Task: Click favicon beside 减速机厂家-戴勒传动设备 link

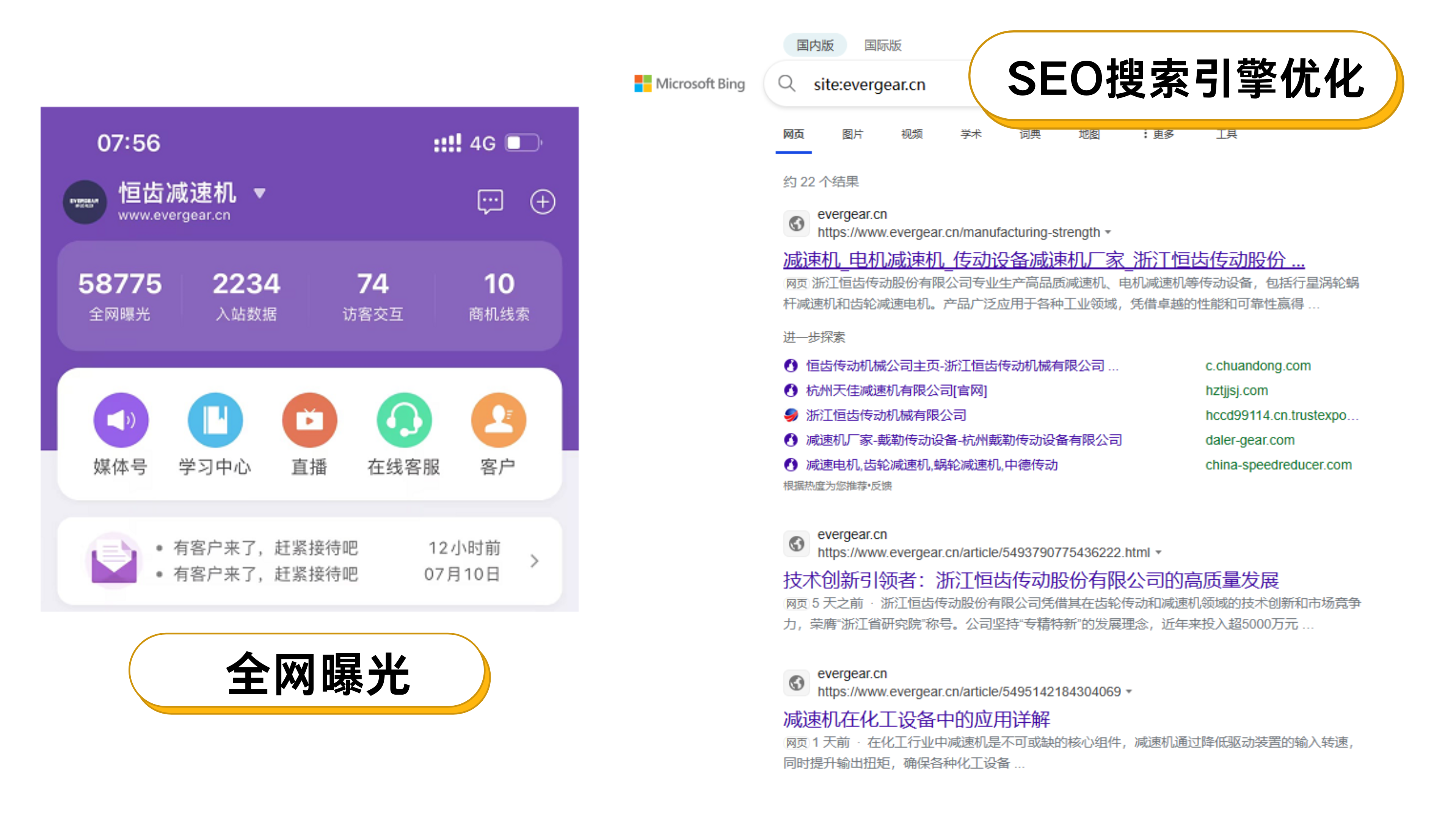Action: pos(791,440)
